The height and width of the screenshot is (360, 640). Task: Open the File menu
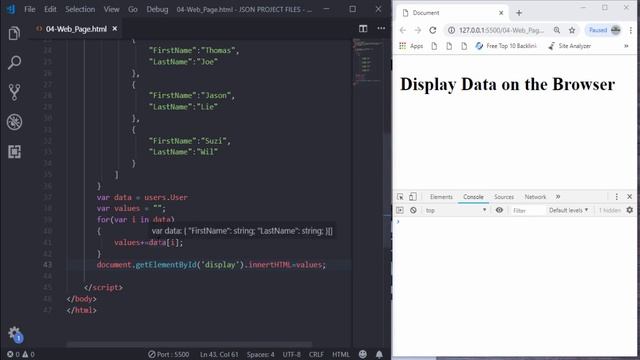30,9
